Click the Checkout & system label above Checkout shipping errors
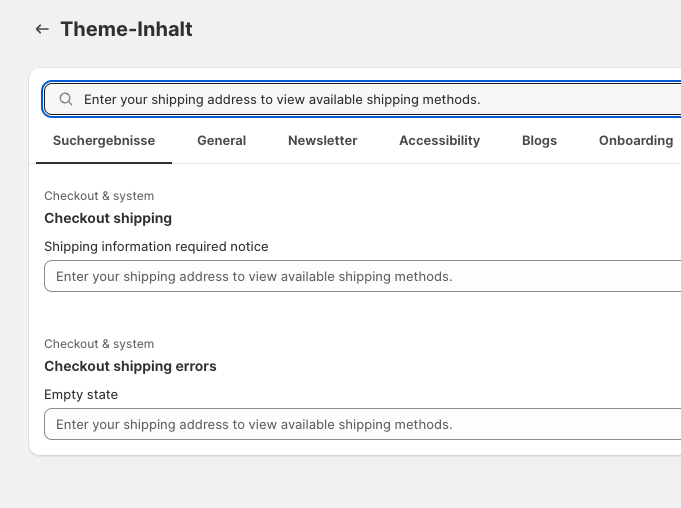Viewport: 681px width, 508px height. coord(99,344)
